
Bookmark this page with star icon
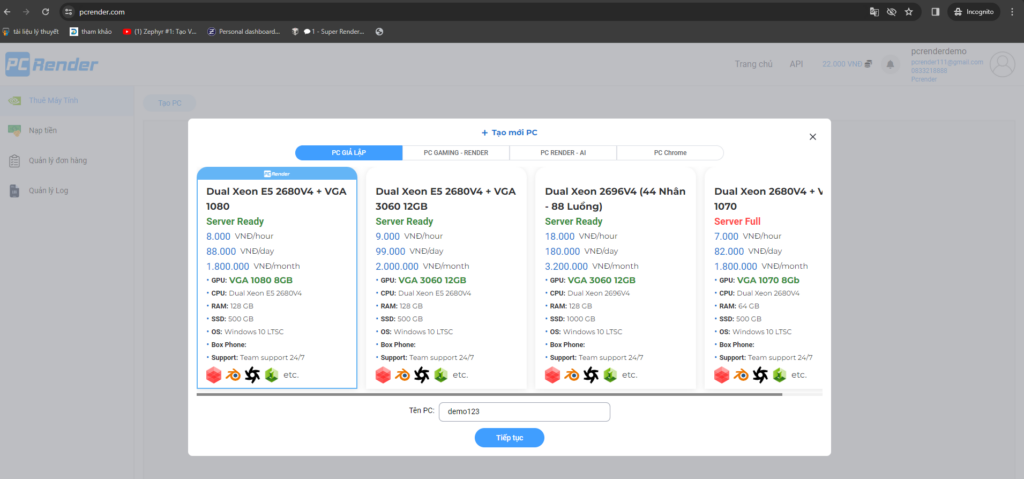(x=908, y=12)
